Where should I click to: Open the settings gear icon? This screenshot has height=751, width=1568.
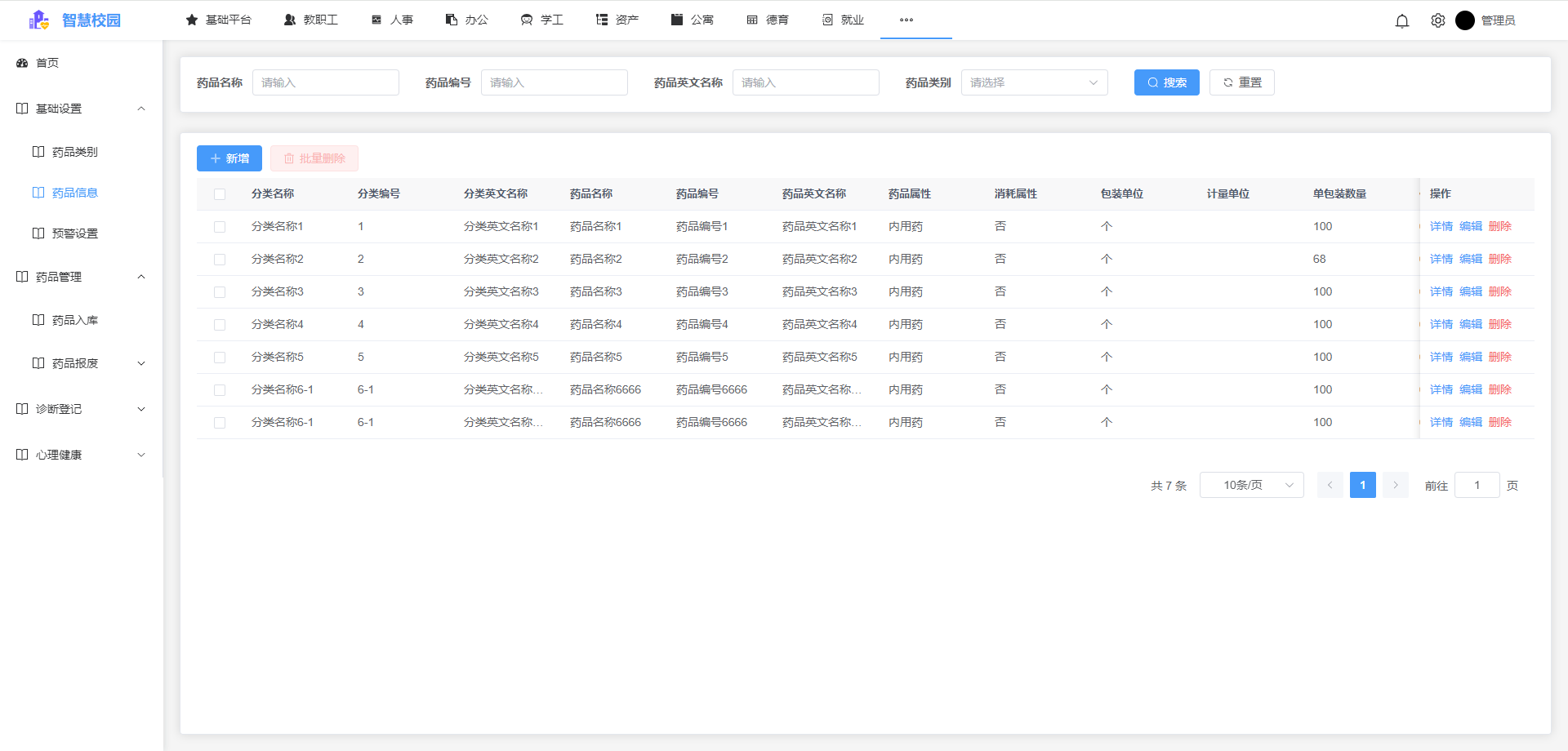1437,20
